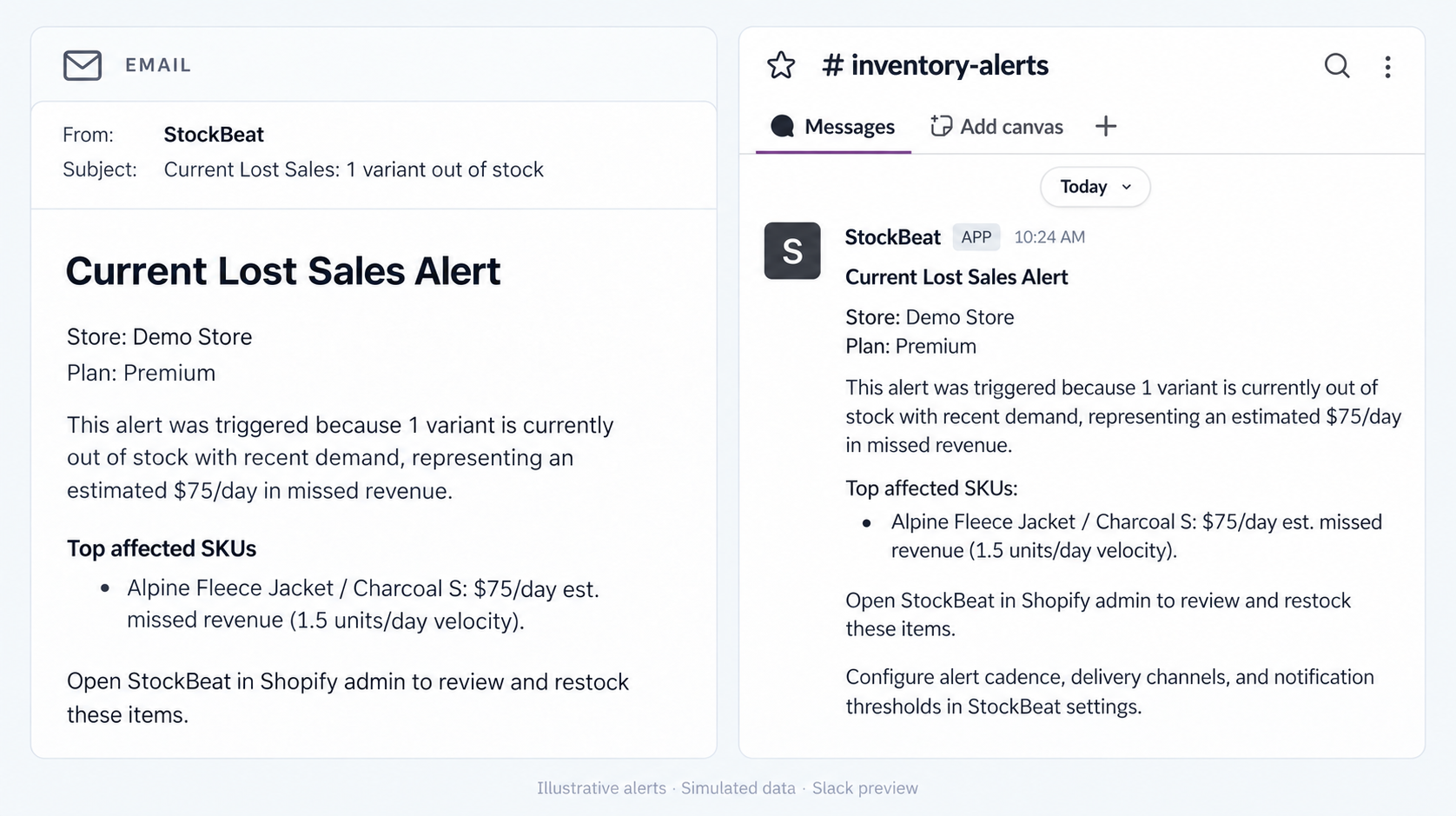Select the Add canvas tab
The image size is (1456, 816).
996,127
